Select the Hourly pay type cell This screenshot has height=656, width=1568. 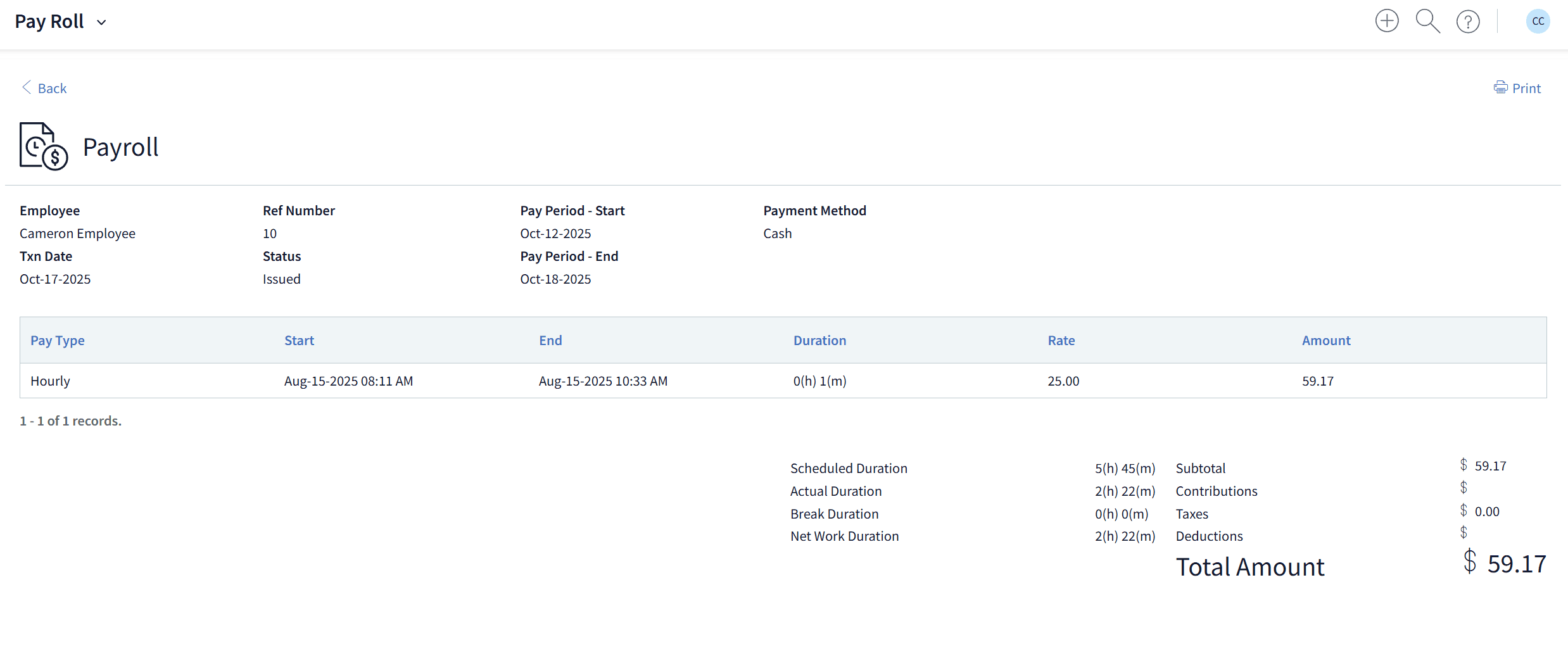coord(50,381)
